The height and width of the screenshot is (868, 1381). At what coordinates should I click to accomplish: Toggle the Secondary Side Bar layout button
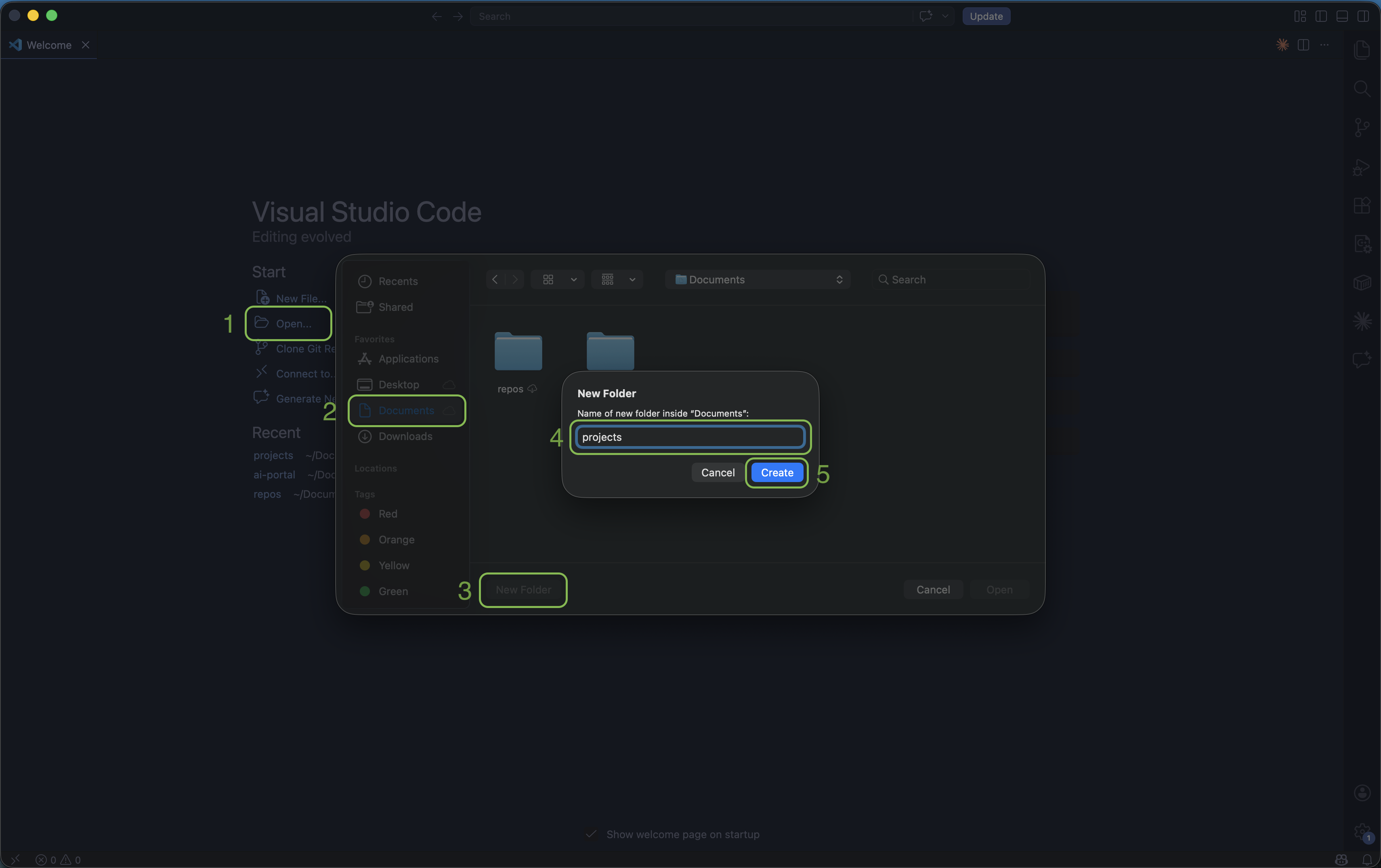1363,16
